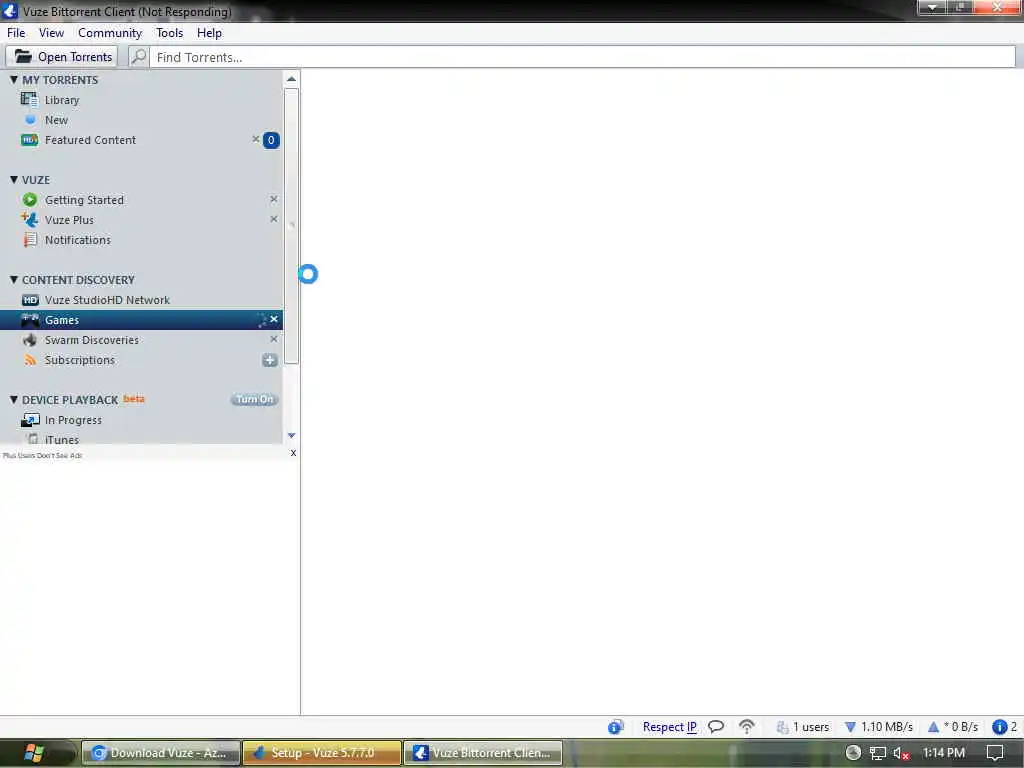Click the muted volume tray icon
The width and height of the screenshot is (1024, 768).
click(901, 753)
